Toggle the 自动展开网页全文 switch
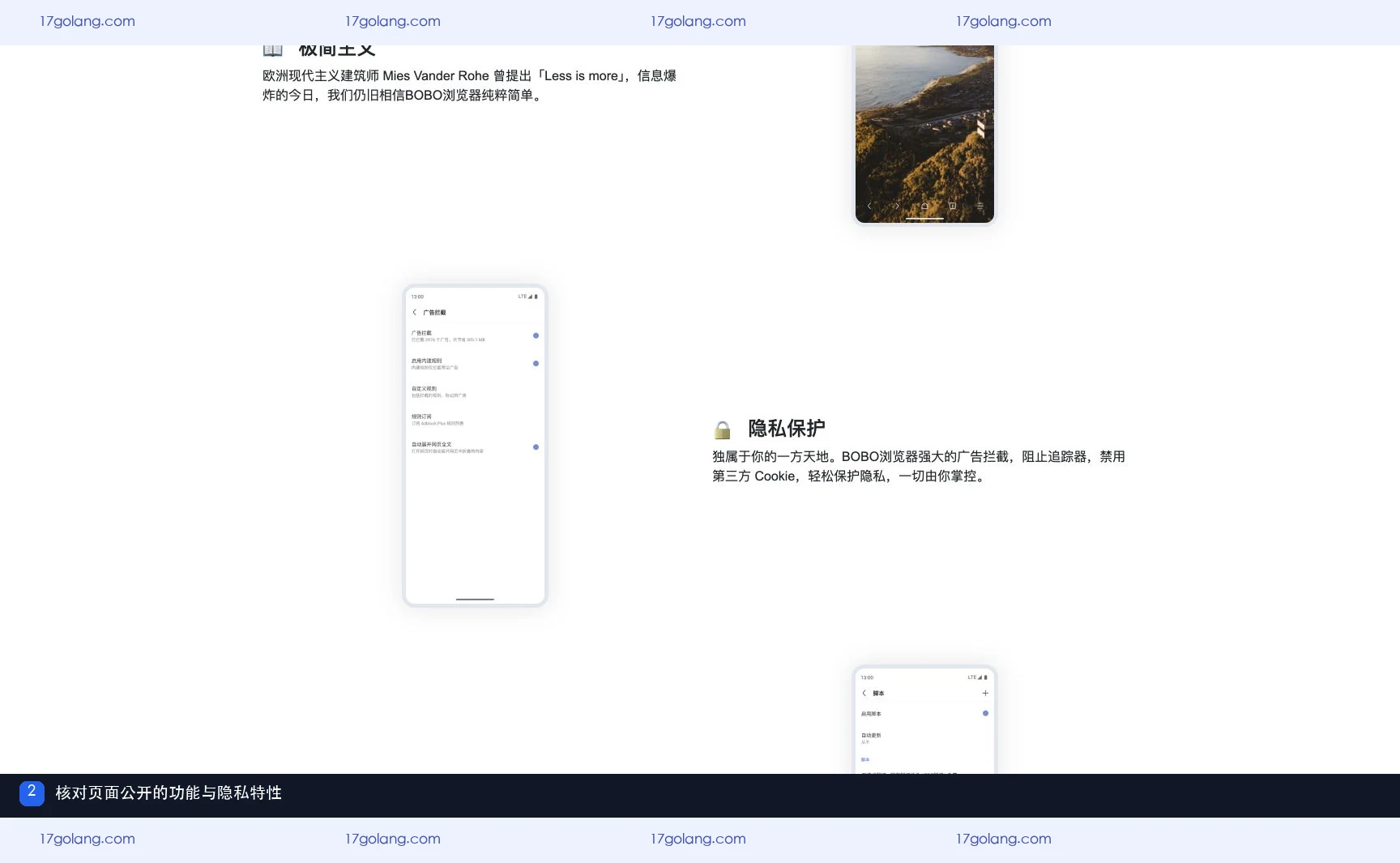Screen dimensions: 1400x863 (x=536, y=446)
